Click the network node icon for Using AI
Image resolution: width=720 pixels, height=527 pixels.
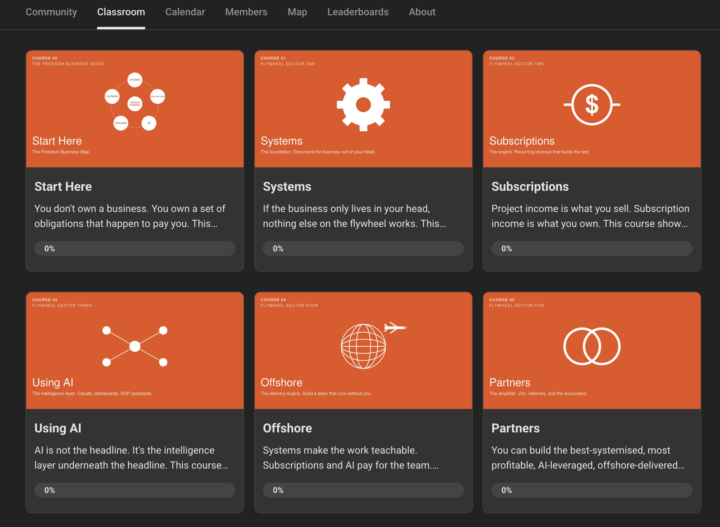pos(135,346)
